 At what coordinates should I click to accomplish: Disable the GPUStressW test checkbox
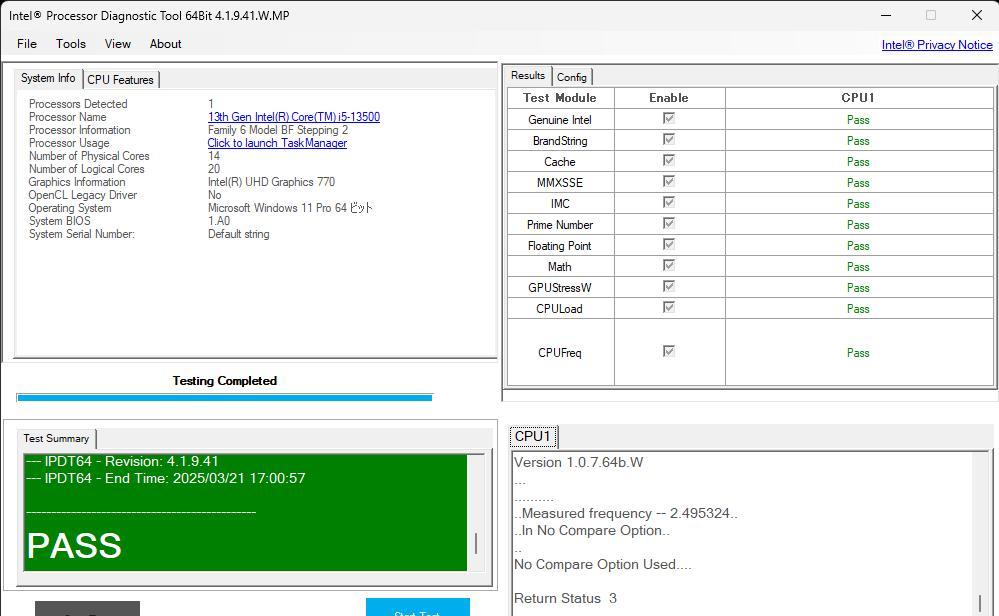point(668,287)
